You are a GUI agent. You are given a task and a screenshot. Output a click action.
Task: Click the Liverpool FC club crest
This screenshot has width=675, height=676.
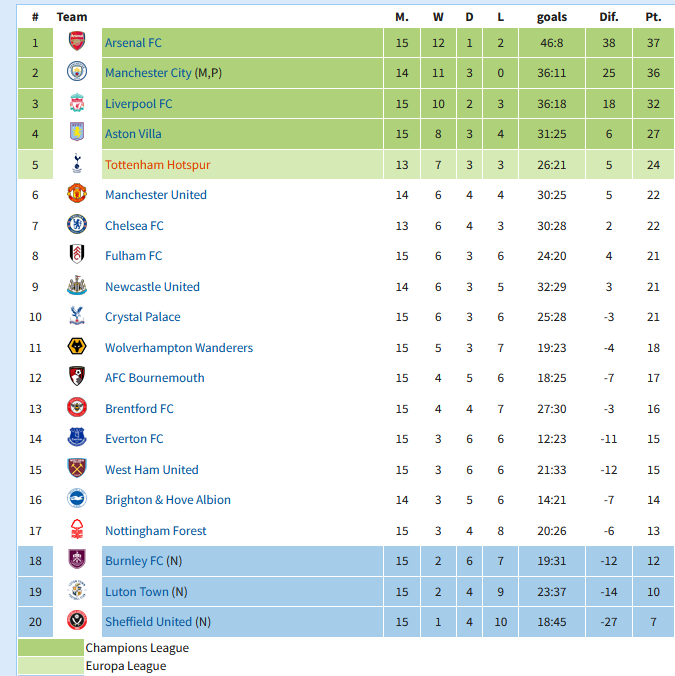point(77,103)
